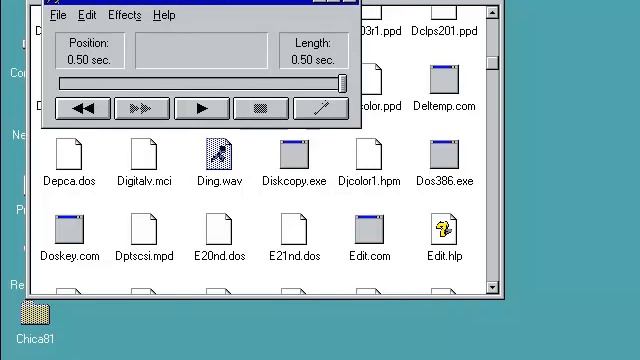
Task: Select the E20nd.dos file icon
Action: click(219, 229)
